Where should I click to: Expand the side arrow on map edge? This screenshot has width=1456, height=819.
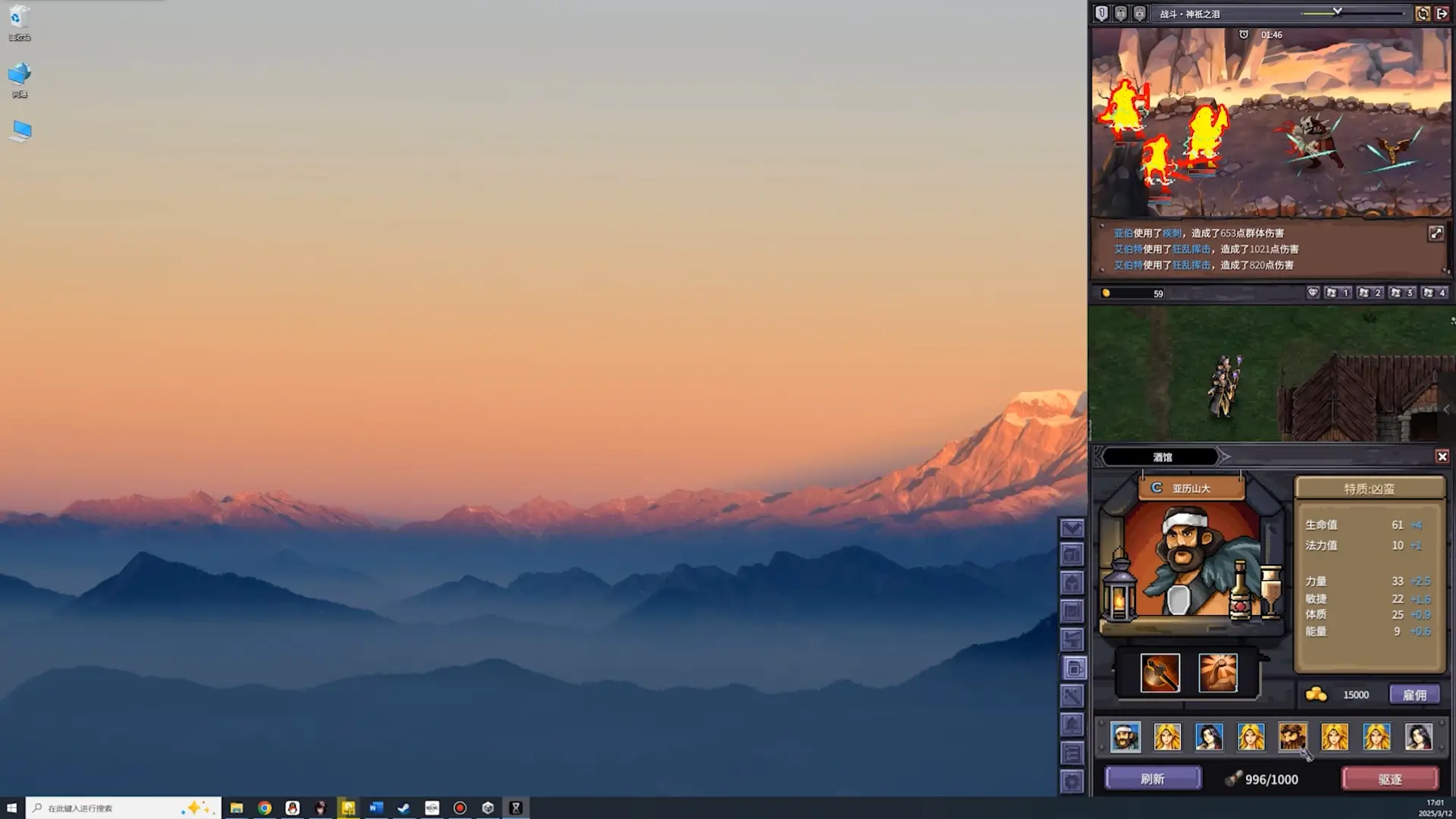click(1447, 409)
